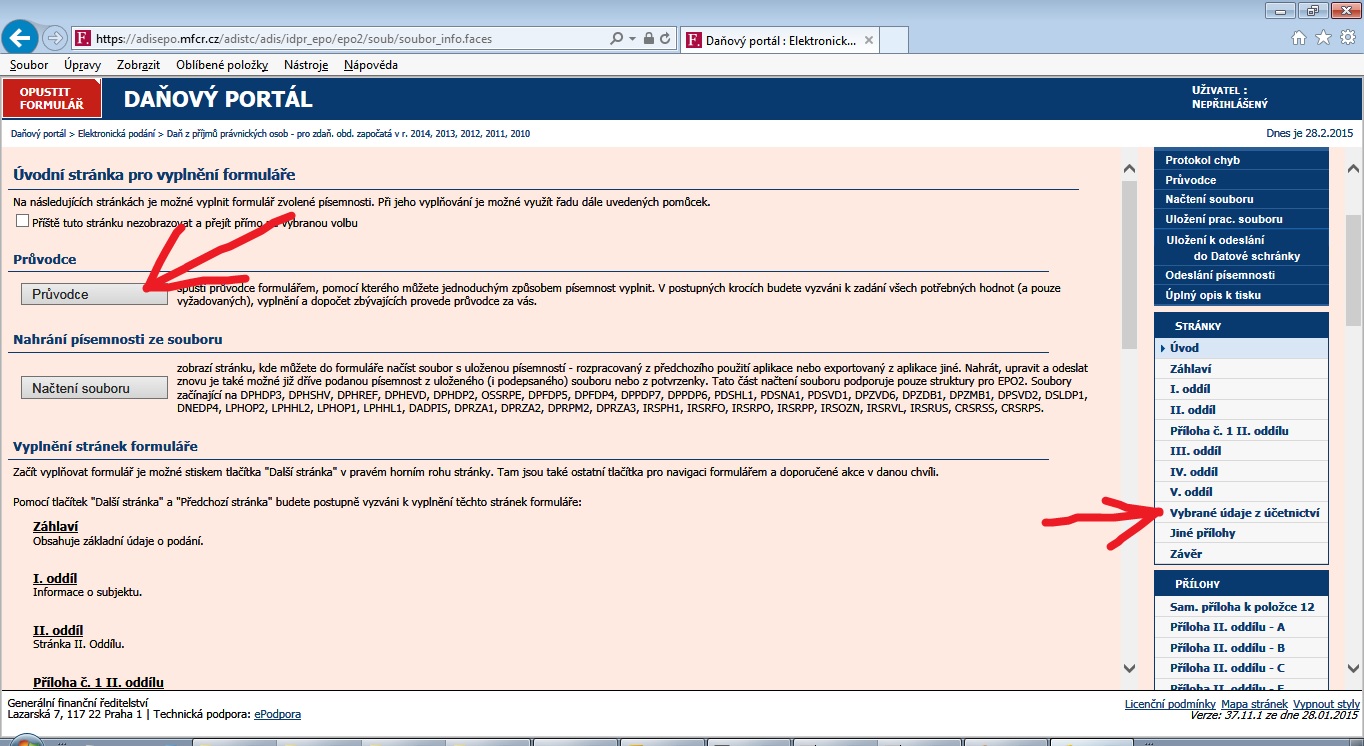Click the main content scrollbar down arrow
This screenshot has height=746, width=1364.
(1130, 668)
